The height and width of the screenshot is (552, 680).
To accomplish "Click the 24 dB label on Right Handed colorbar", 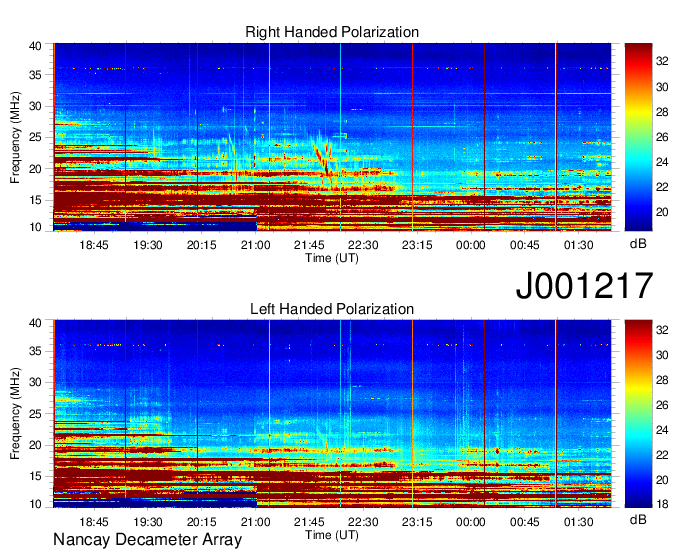I will pos(662,162).
